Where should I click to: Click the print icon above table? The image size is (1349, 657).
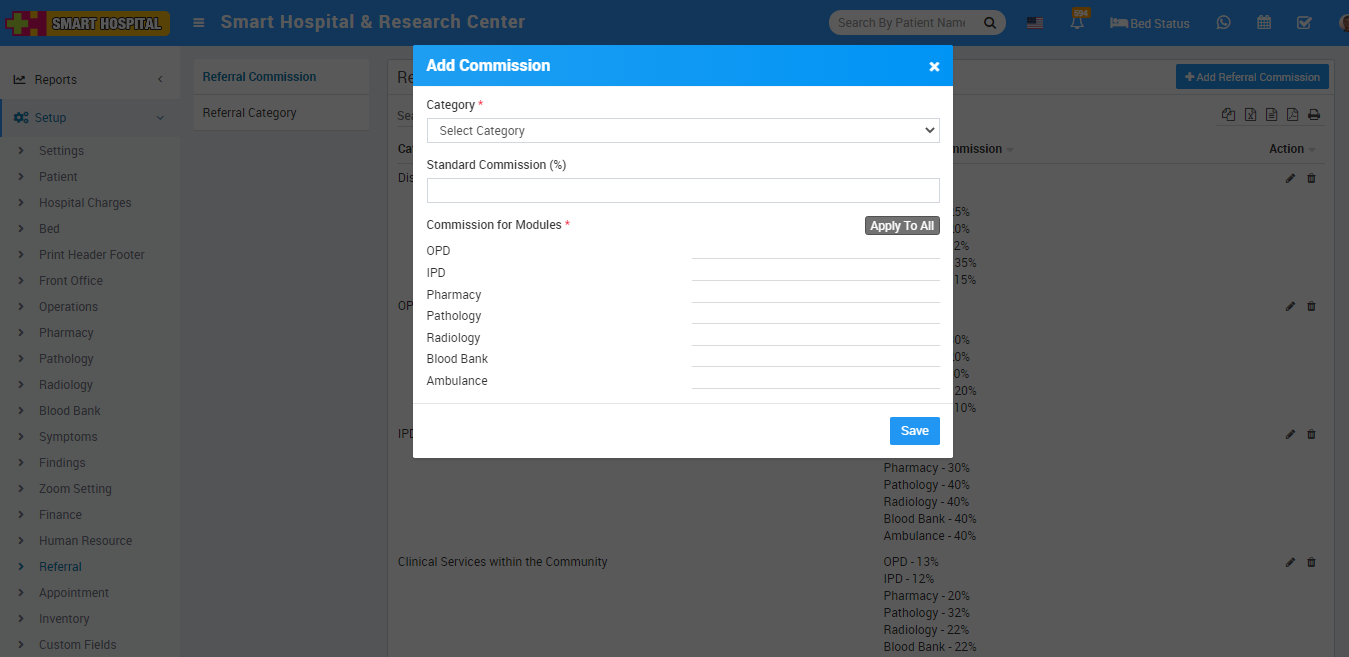[1314, 115]
